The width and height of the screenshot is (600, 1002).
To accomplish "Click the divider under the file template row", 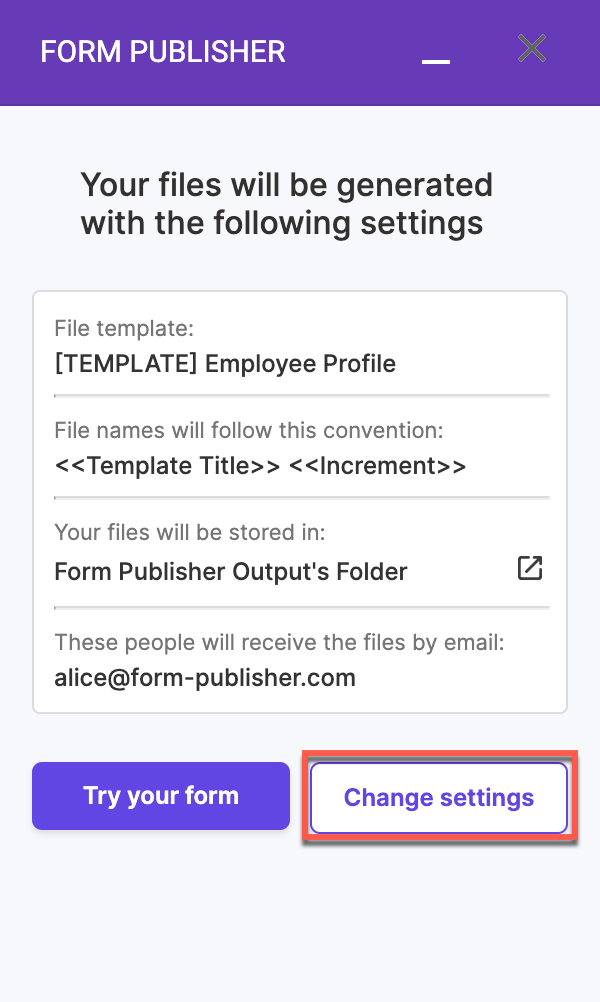I will coord(301,395).
